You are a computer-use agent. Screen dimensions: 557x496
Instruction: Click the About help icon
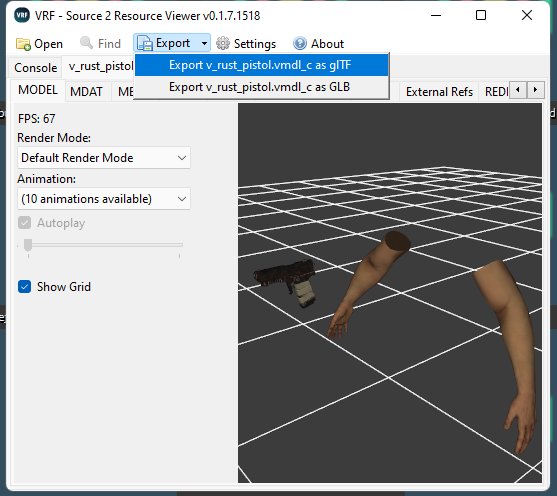pyautogui.click(x=300, y=43)
